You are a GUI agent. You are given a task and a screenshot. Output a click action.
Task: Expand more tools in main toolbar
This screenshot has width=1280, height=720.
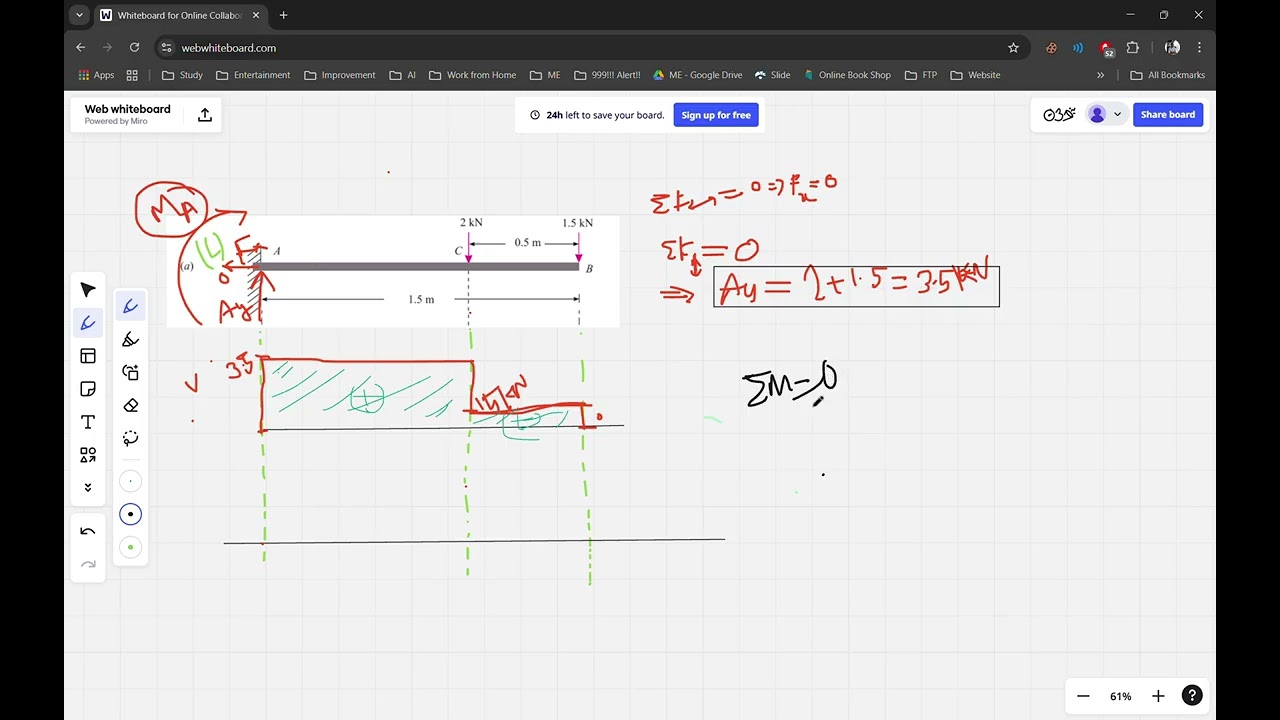click(88, 488)
